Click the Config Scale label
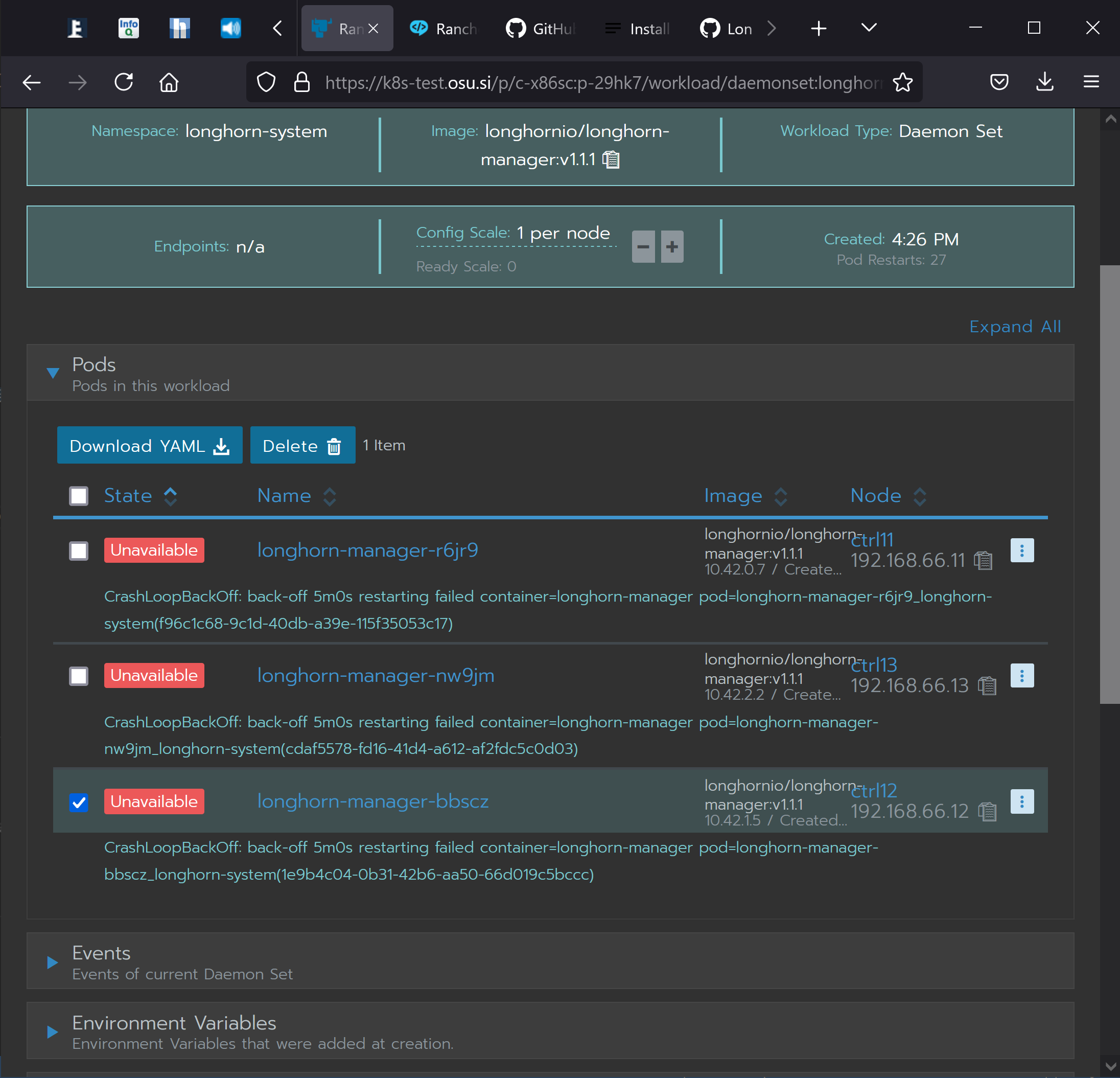This screenshot has height=1078, width=1120. [463, 233]
